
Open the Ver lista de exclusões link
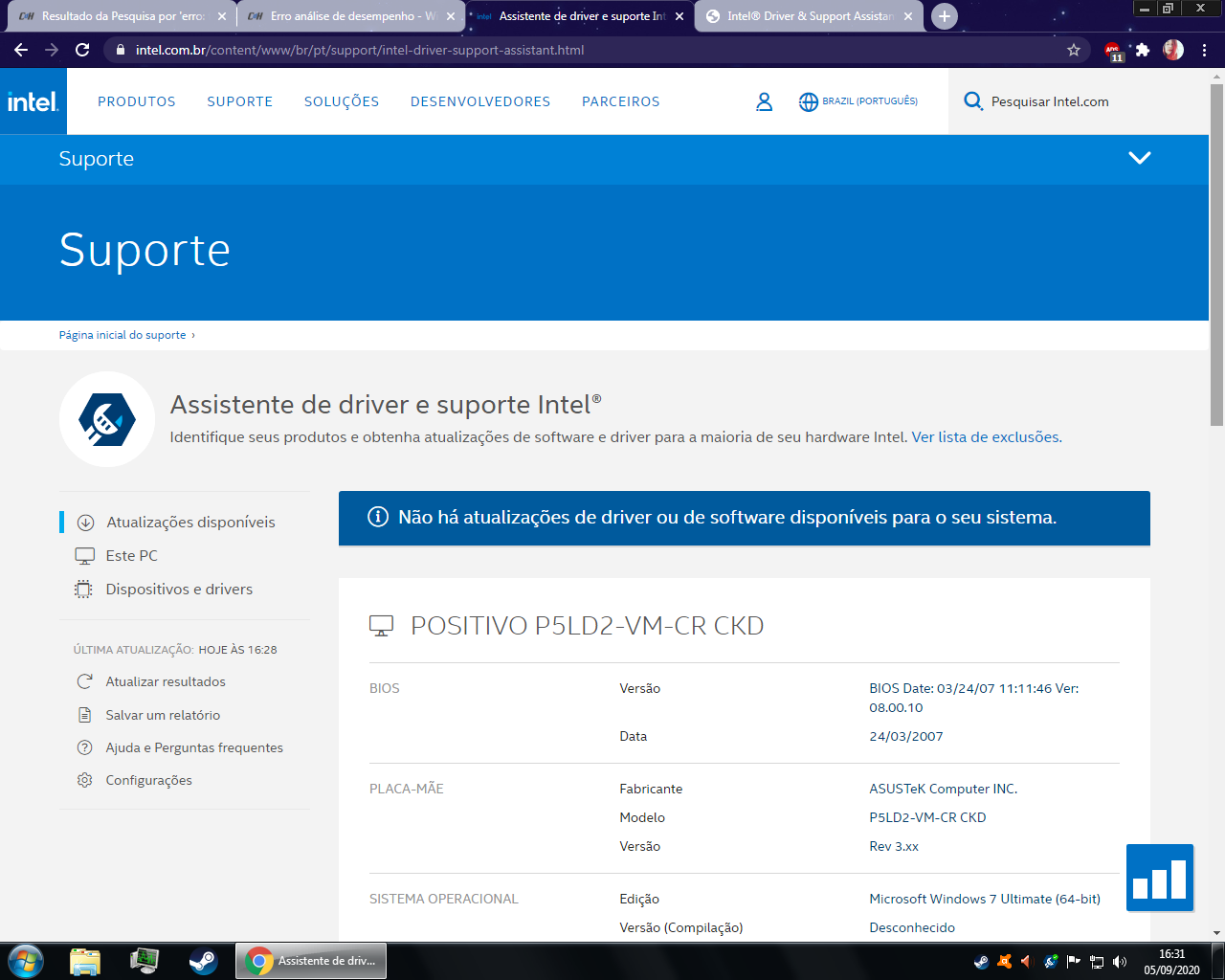tap(986, 437)
